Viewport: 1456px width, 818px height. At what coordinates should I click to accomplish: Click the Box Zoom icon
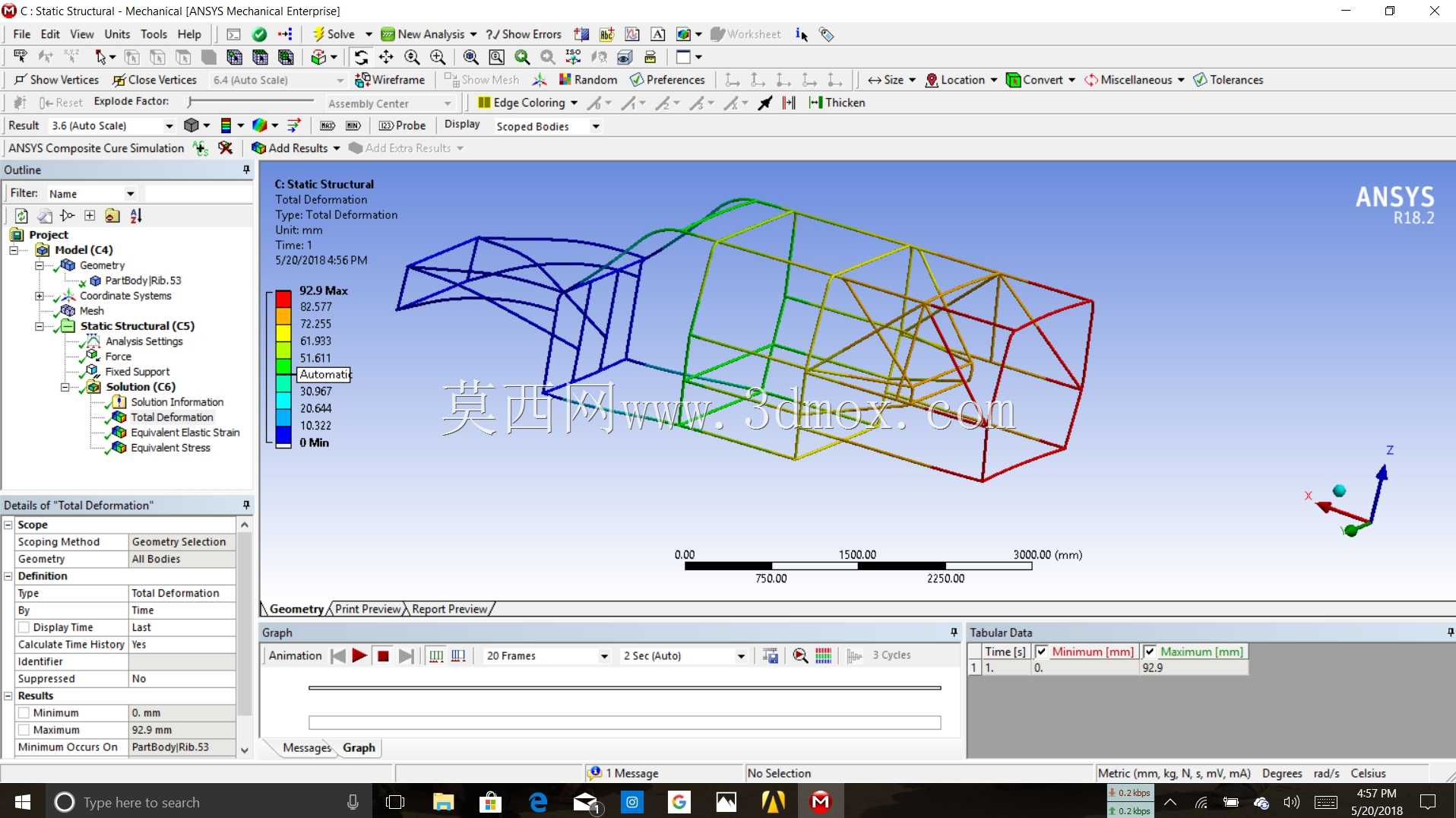tap(438, 57)
